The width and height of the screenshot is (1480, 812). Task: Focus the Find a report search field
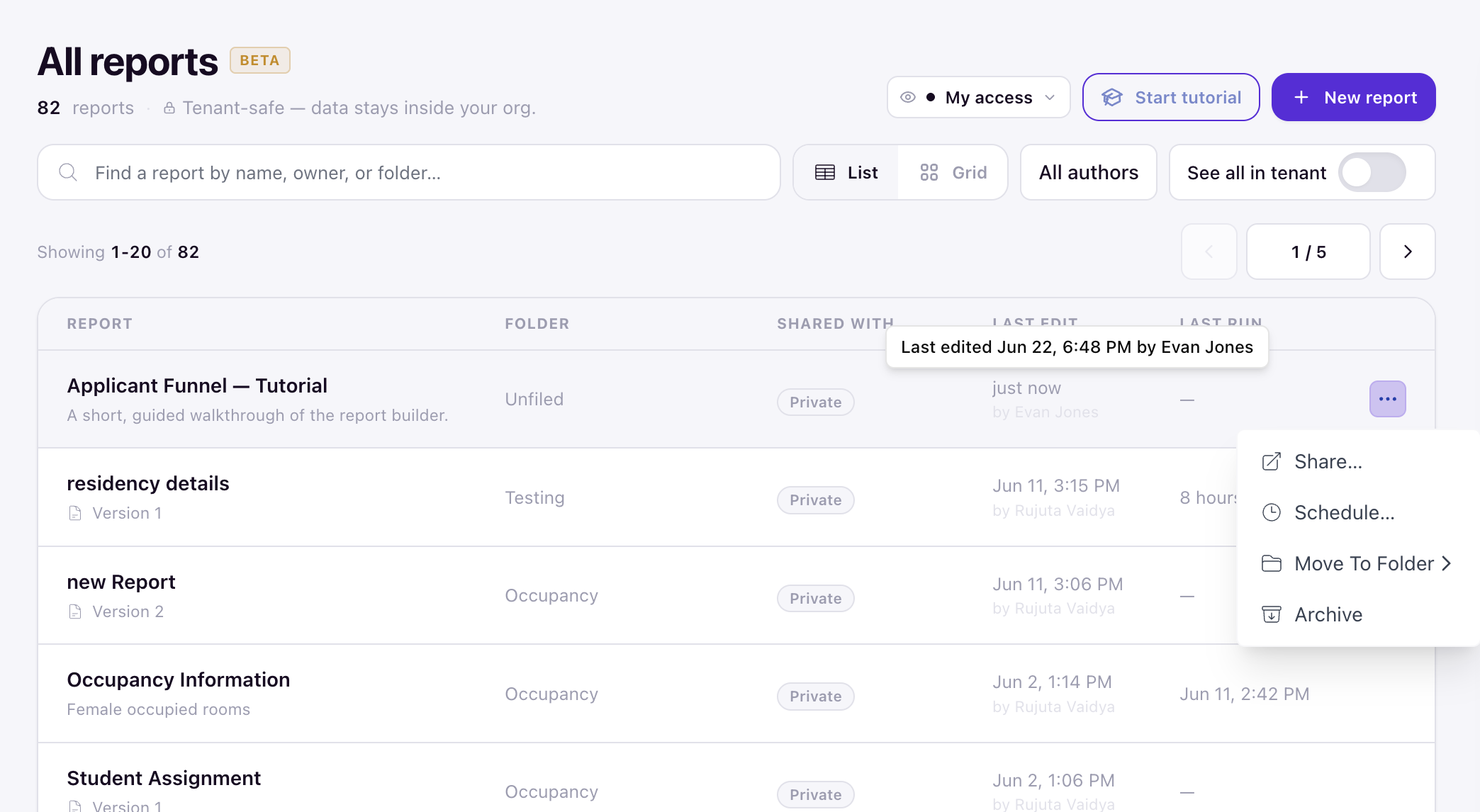pos(409,172)
